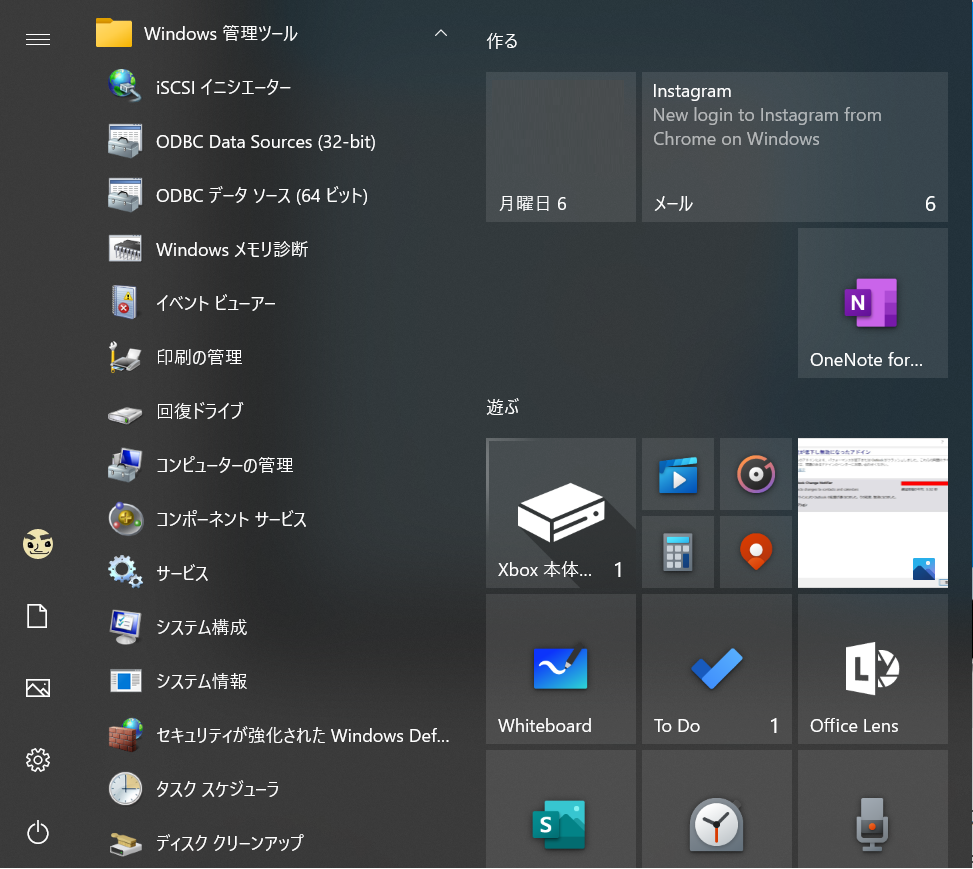Open タスク スケジューラ clock icon
Screen dimensions: 973x869
[x=125, y=789]
